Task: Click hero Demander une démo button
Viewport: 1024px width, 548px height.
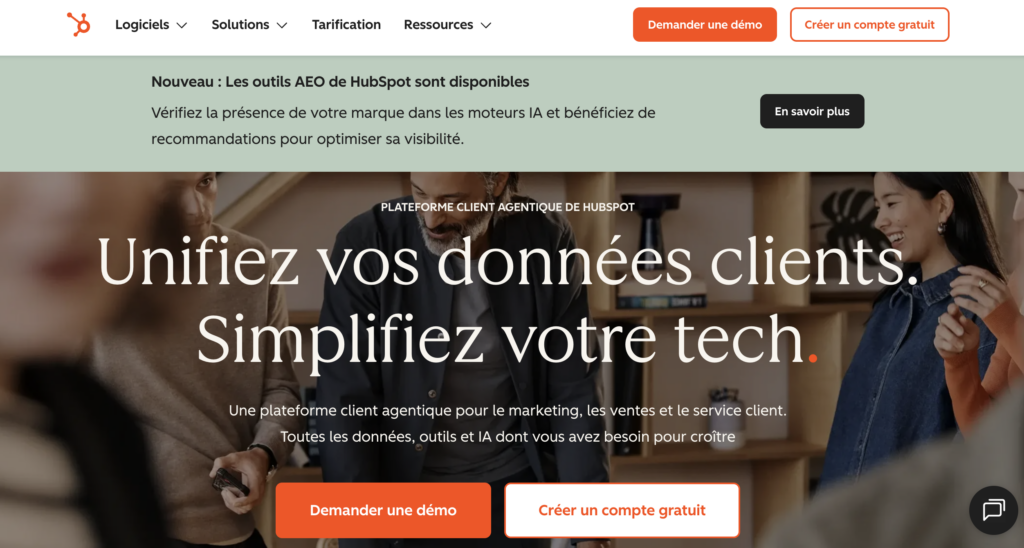Action: pyautogui.click(x=383, y=510)
